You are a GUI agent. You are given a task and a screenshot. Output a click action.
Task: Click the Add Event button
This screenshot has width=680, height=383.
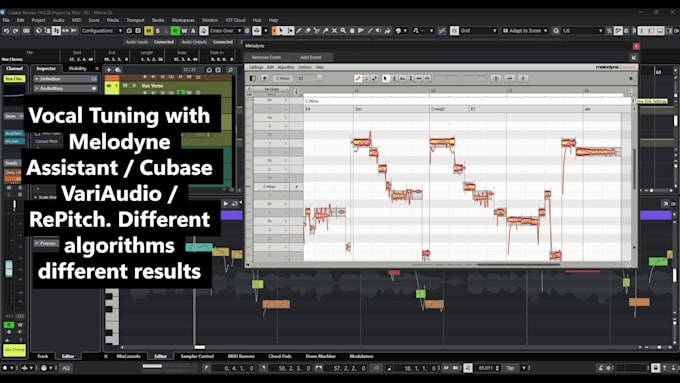pyautogui.click(x=311, y=57)
